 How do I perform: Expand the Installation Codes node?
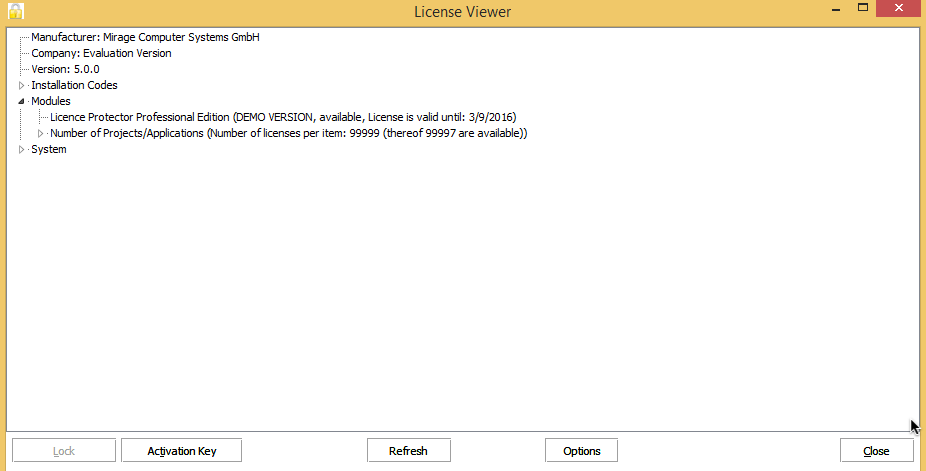[22, 86]
